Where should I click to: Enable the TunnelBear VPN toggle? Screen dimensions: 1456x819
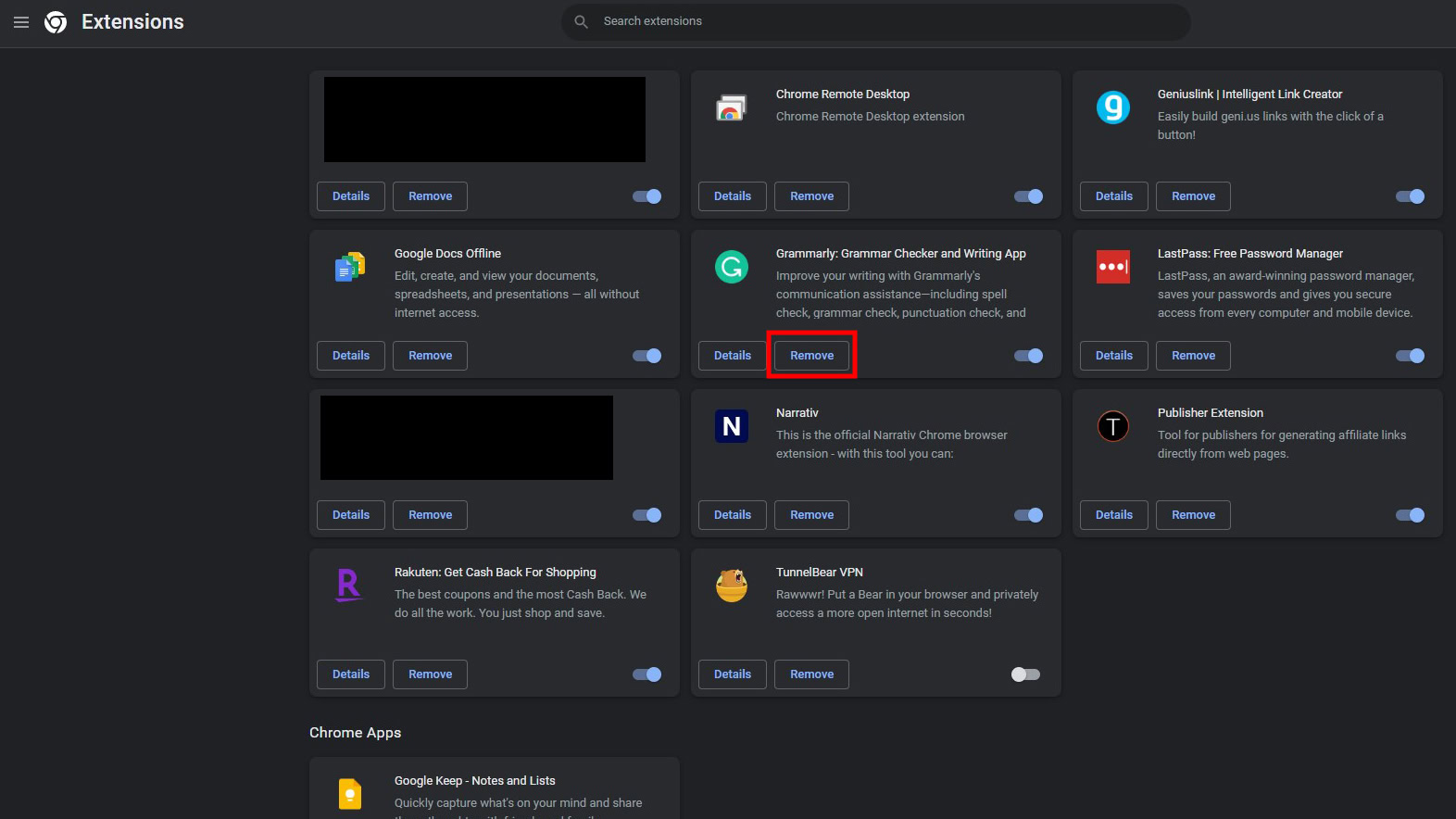tap(1026, 674)
